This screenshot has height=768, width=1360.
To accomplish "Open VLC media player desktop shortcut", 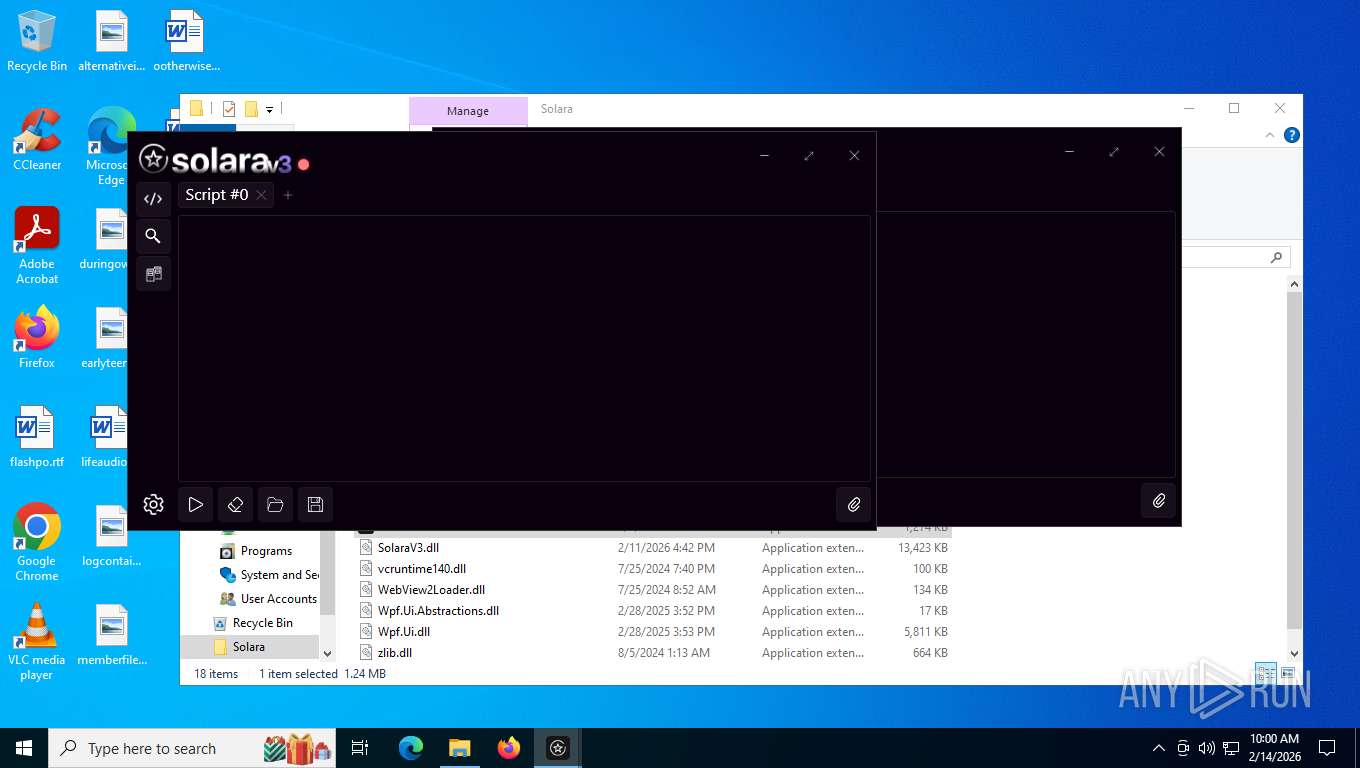I will (37, 641).
